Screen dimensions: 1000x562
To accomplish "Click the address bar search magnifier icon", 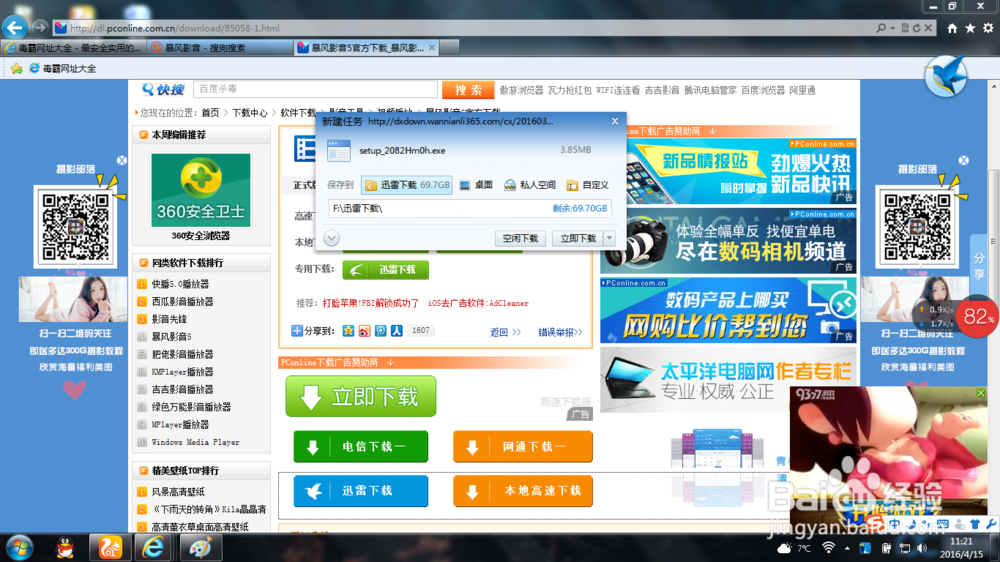I will coord(881,28).
